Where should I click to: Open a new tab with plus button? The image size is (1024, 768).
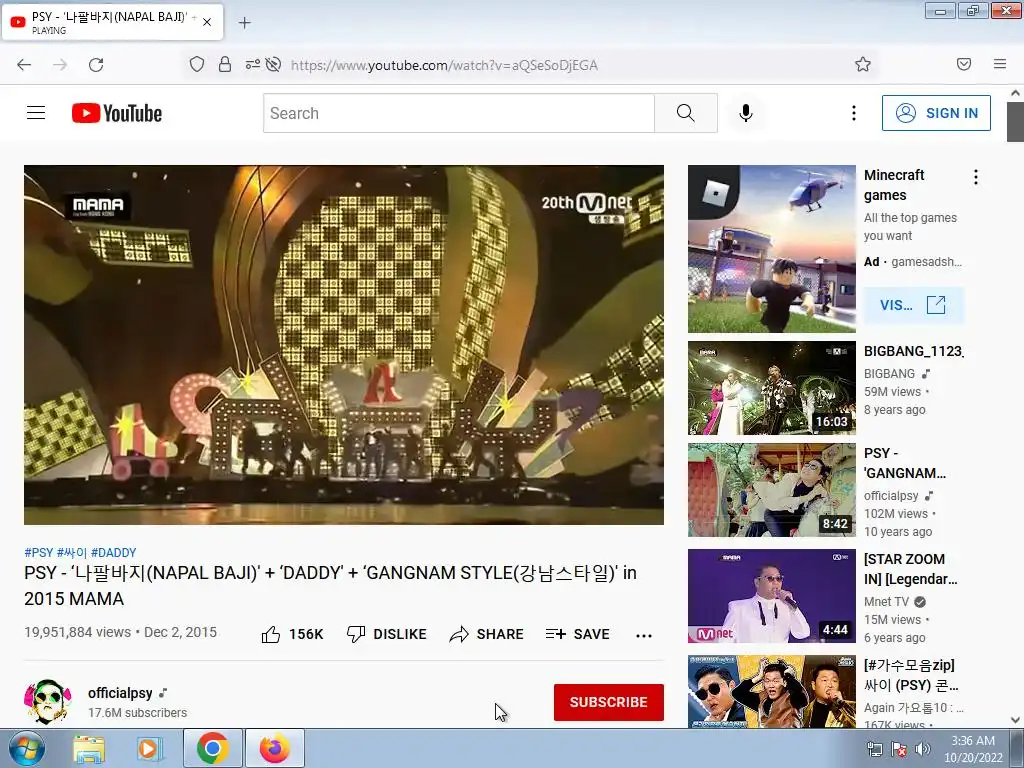coord(244,23)
